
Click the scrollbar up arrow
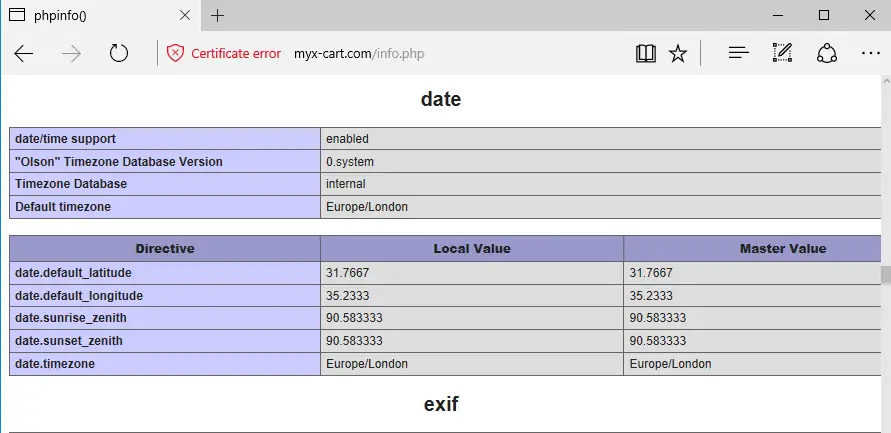tap(886, 81)
